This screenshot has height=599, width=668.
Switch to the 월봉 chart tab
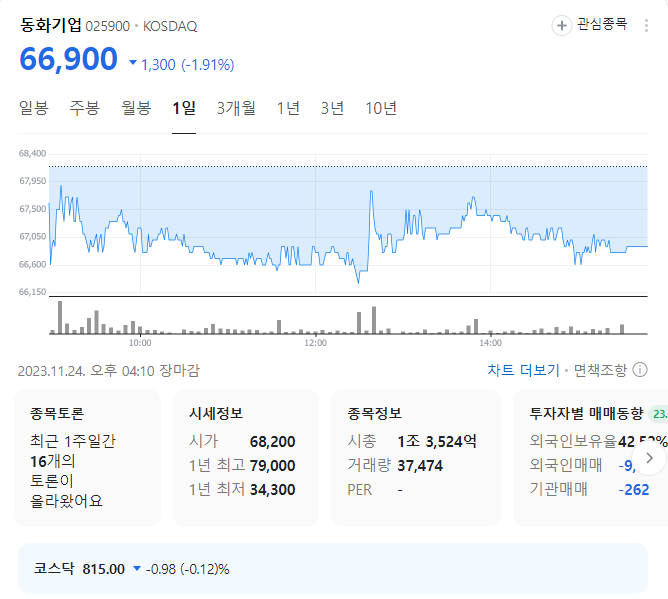(x=136, y=108)
